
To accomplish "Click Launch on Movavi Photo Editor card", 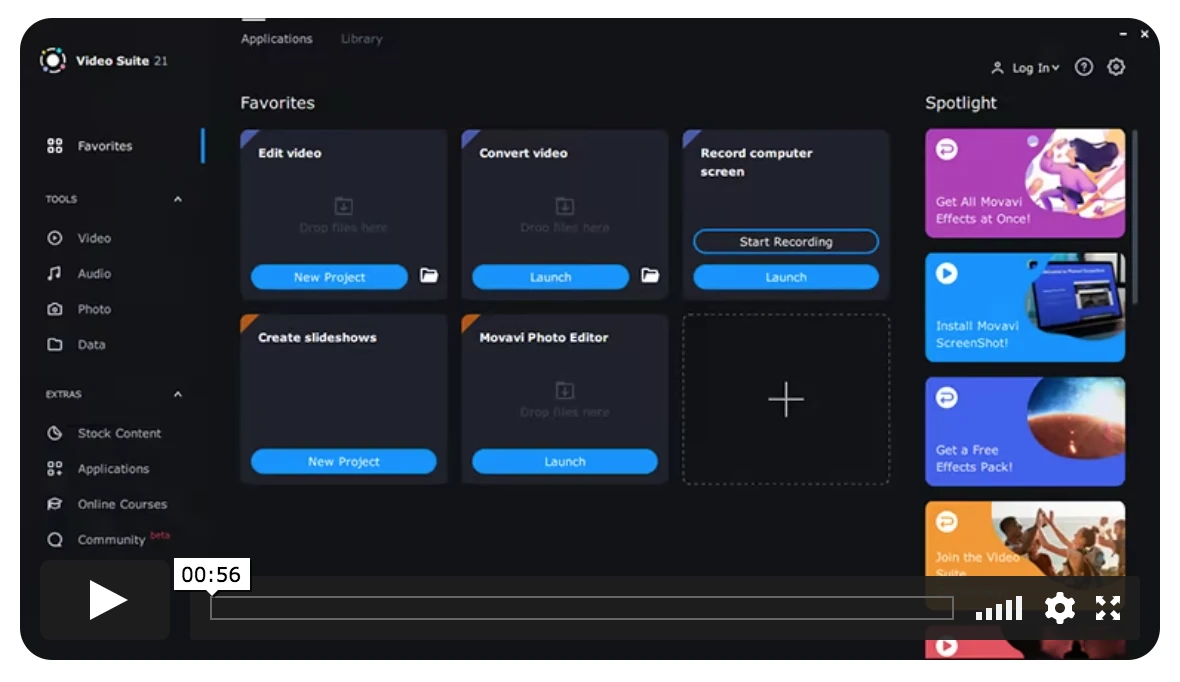I will point(564,461).
